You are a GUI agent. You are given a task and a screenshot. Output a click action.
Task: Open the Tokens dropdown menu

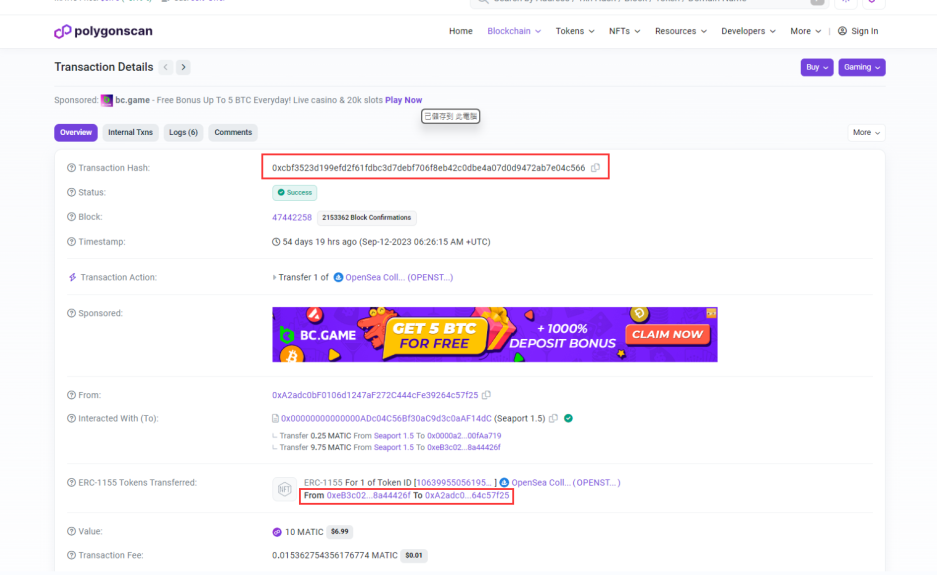coord(575,31)
